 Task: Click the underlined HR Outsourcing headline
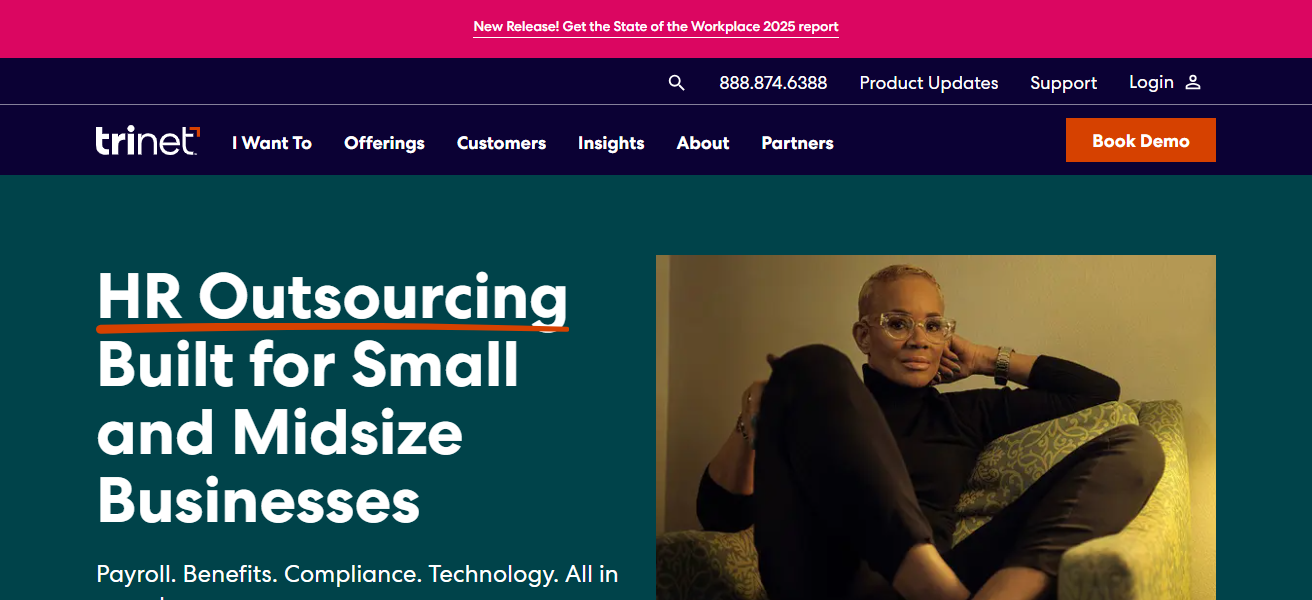click(333, 300)
